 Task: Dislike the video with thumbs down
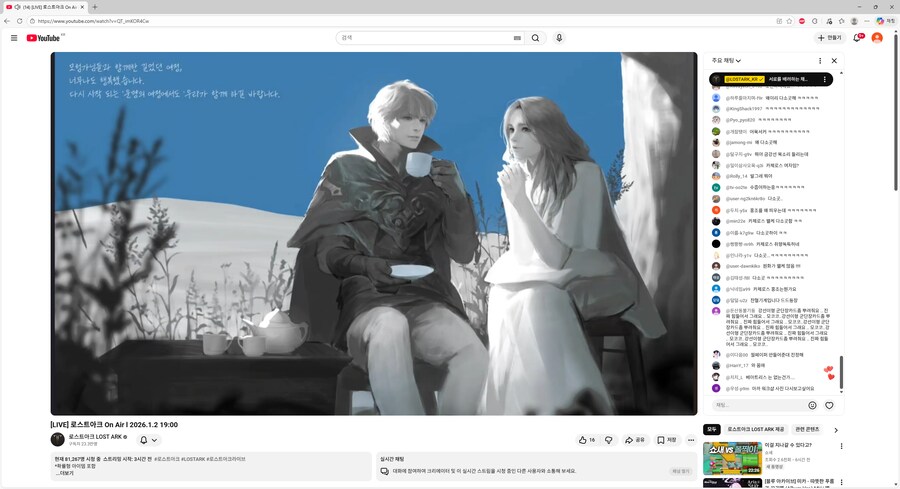tap(608, 440)
